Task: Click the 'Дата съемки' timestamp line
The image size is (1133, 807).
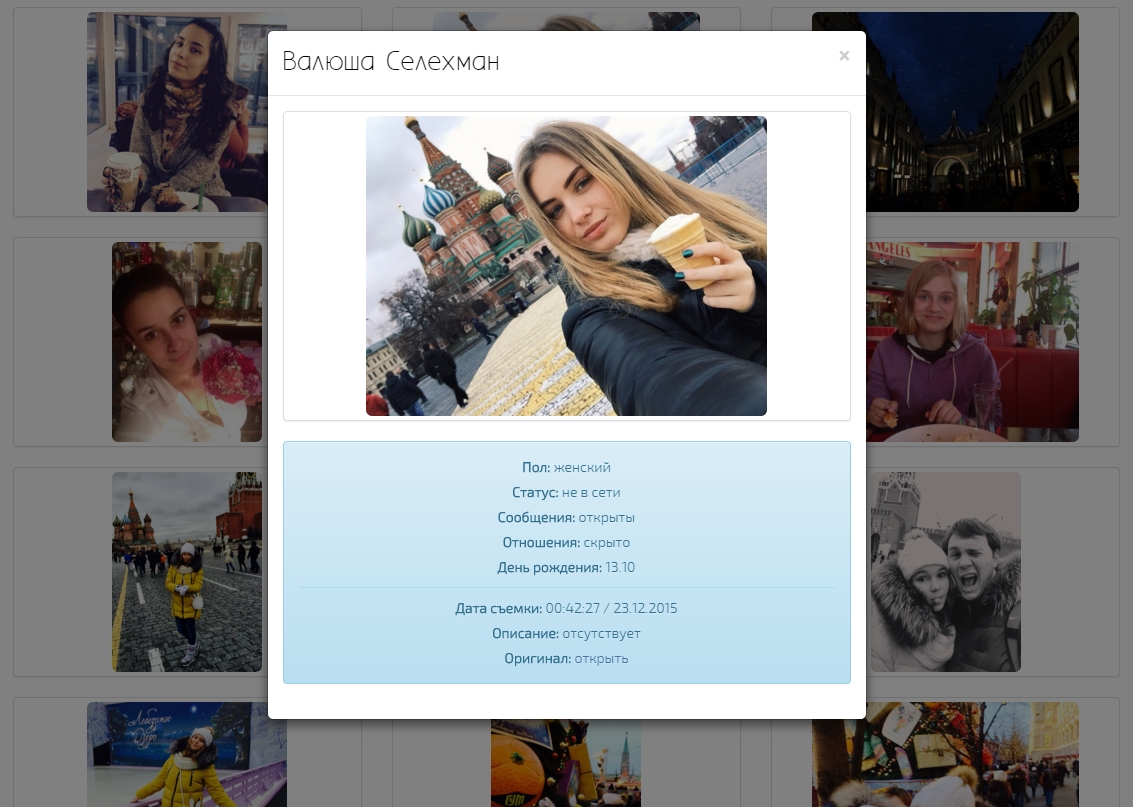Action: pos(566,608)
